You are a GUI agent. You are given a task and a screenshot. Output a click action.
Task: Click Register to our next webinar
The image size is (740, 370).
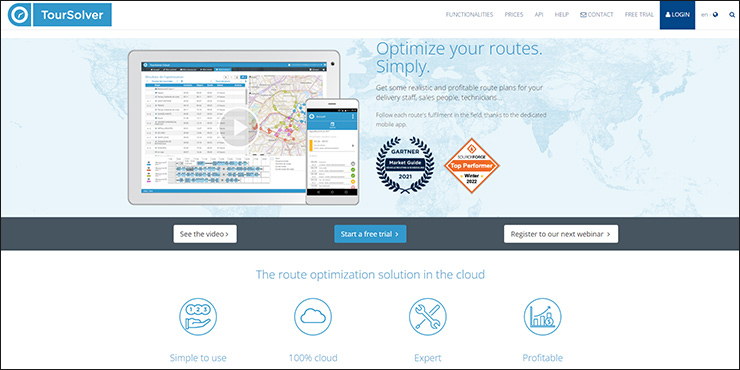[x=561, y=234]
